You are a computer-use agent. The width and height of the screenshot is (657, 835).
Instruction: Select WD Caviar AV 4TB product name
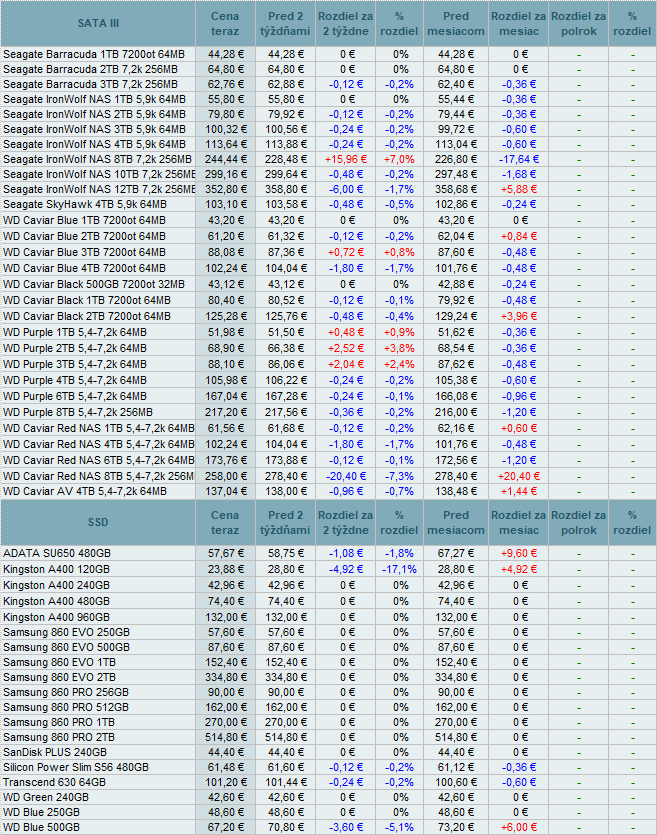click(85, 491)
